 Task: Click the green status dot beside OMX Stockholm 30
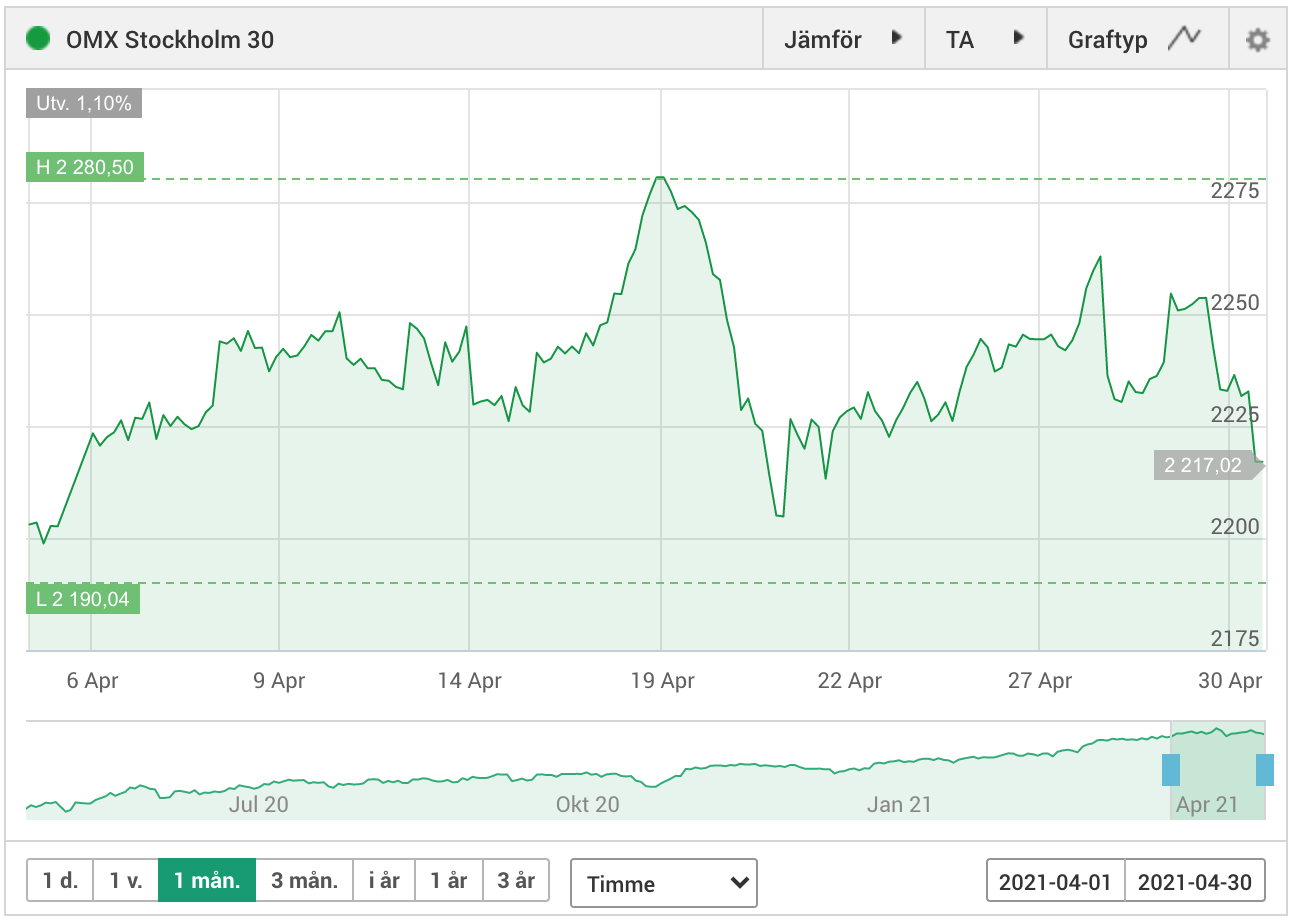tap(38, 40)
